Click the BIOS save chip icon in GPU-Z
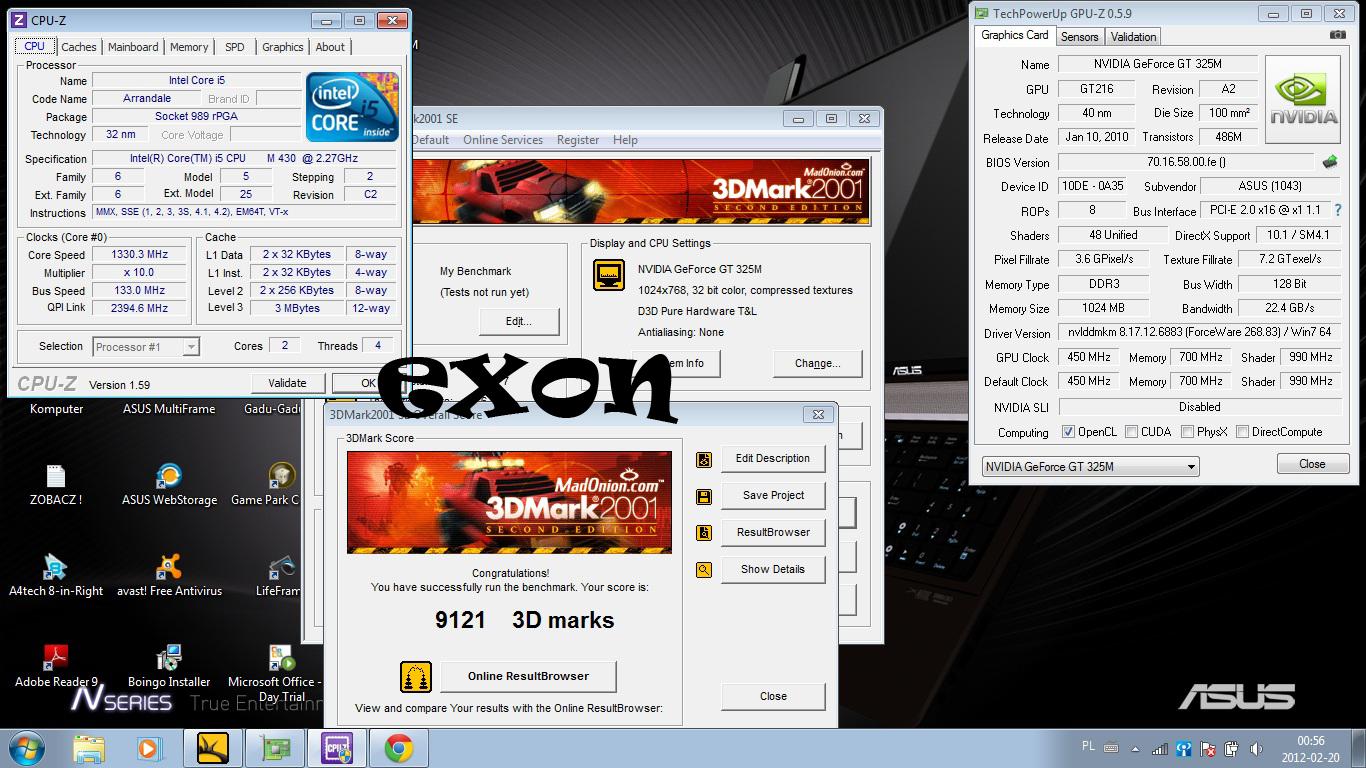 click(1330, 162)
